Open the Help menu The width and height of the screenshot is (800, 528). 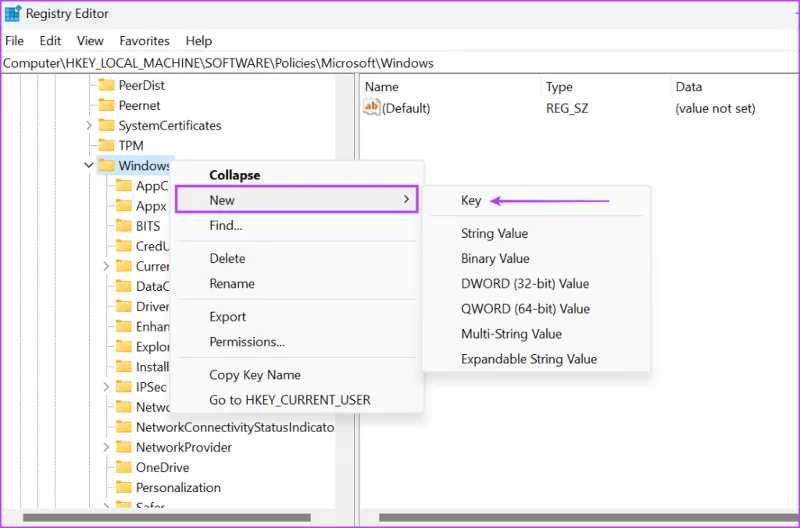pos(198,41)
